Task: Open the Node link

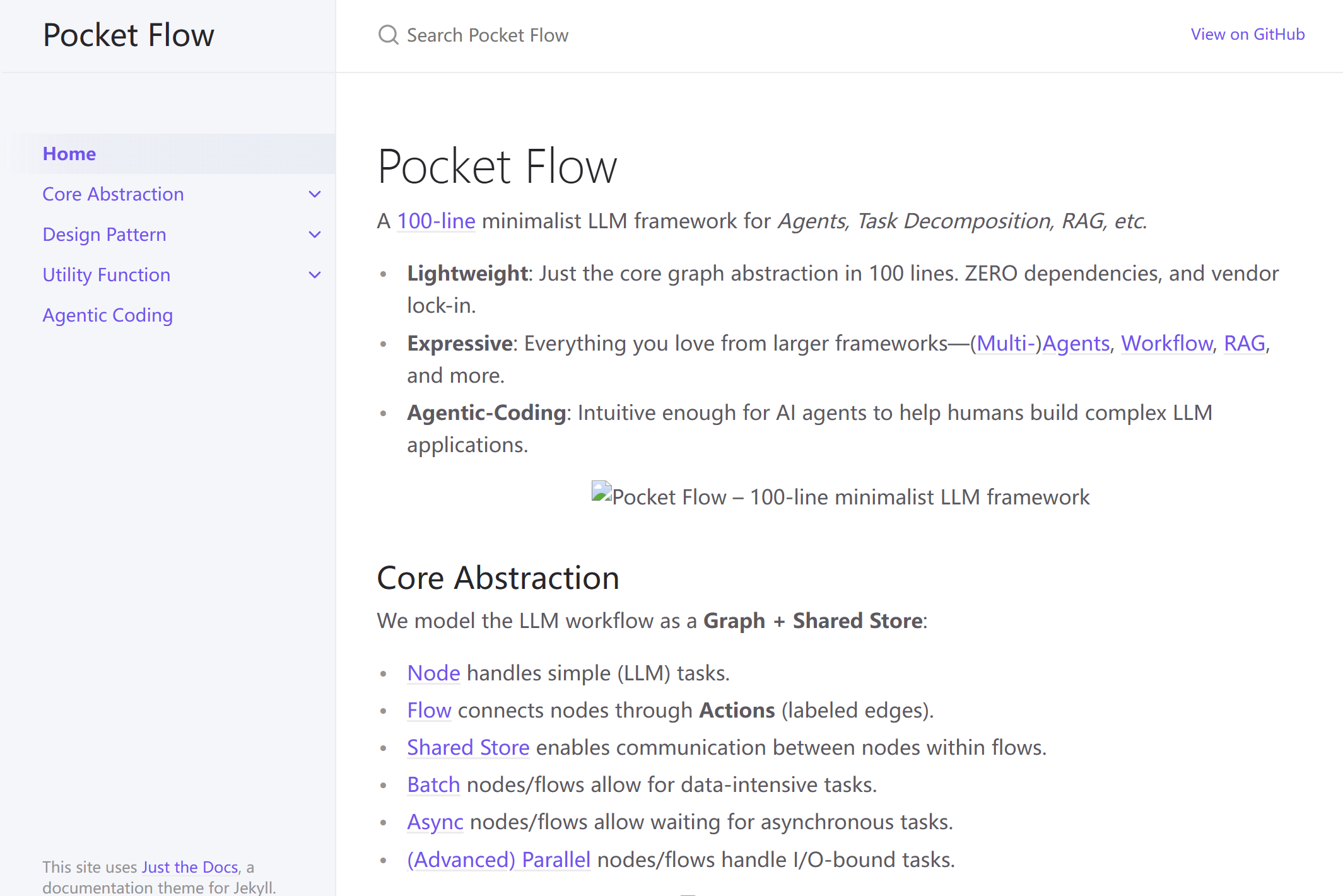Action: [x=433, y=673]
